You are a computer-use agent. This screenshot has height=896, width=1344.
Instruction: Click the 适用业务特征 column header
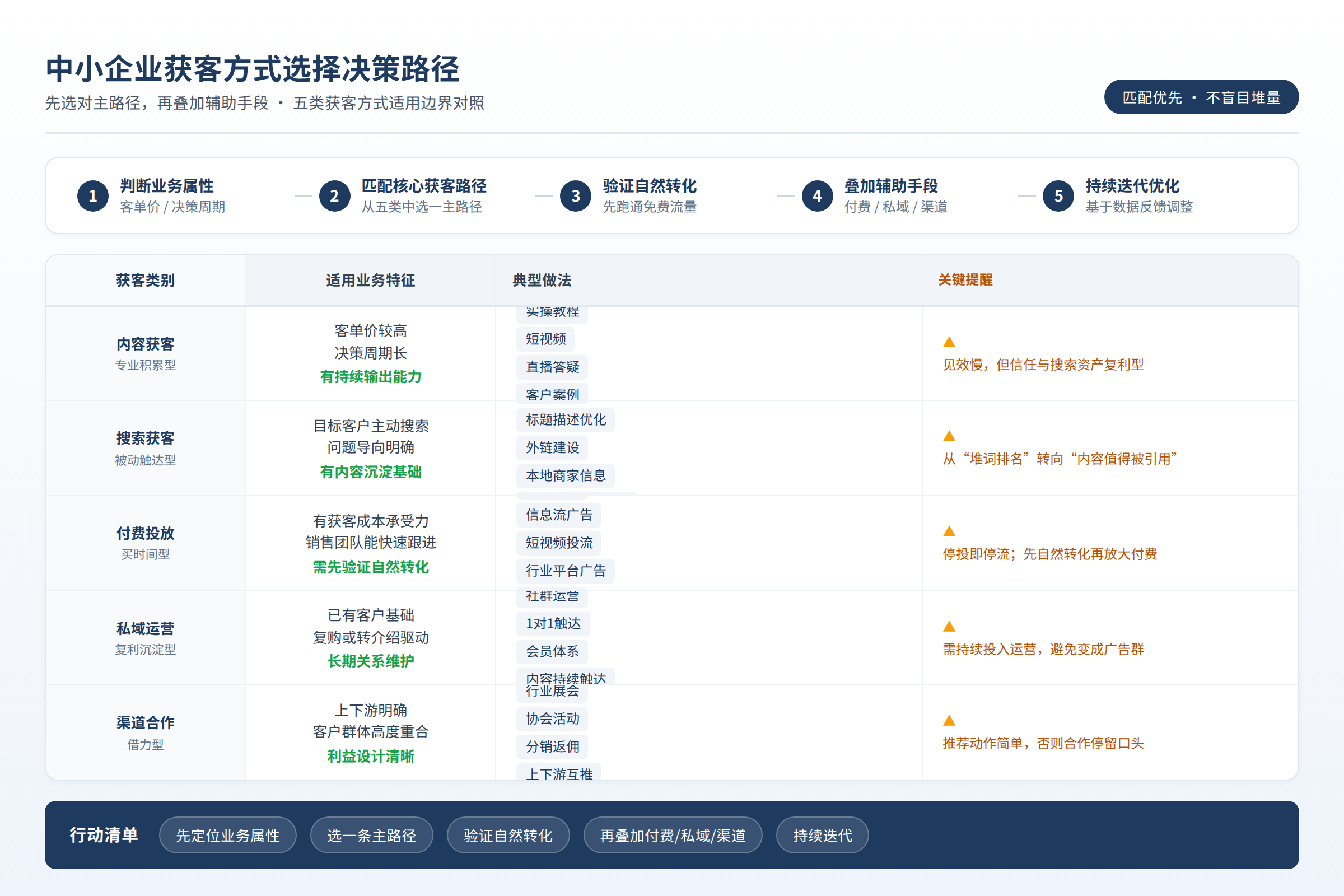pyautogui.click(x=370, y=280)
